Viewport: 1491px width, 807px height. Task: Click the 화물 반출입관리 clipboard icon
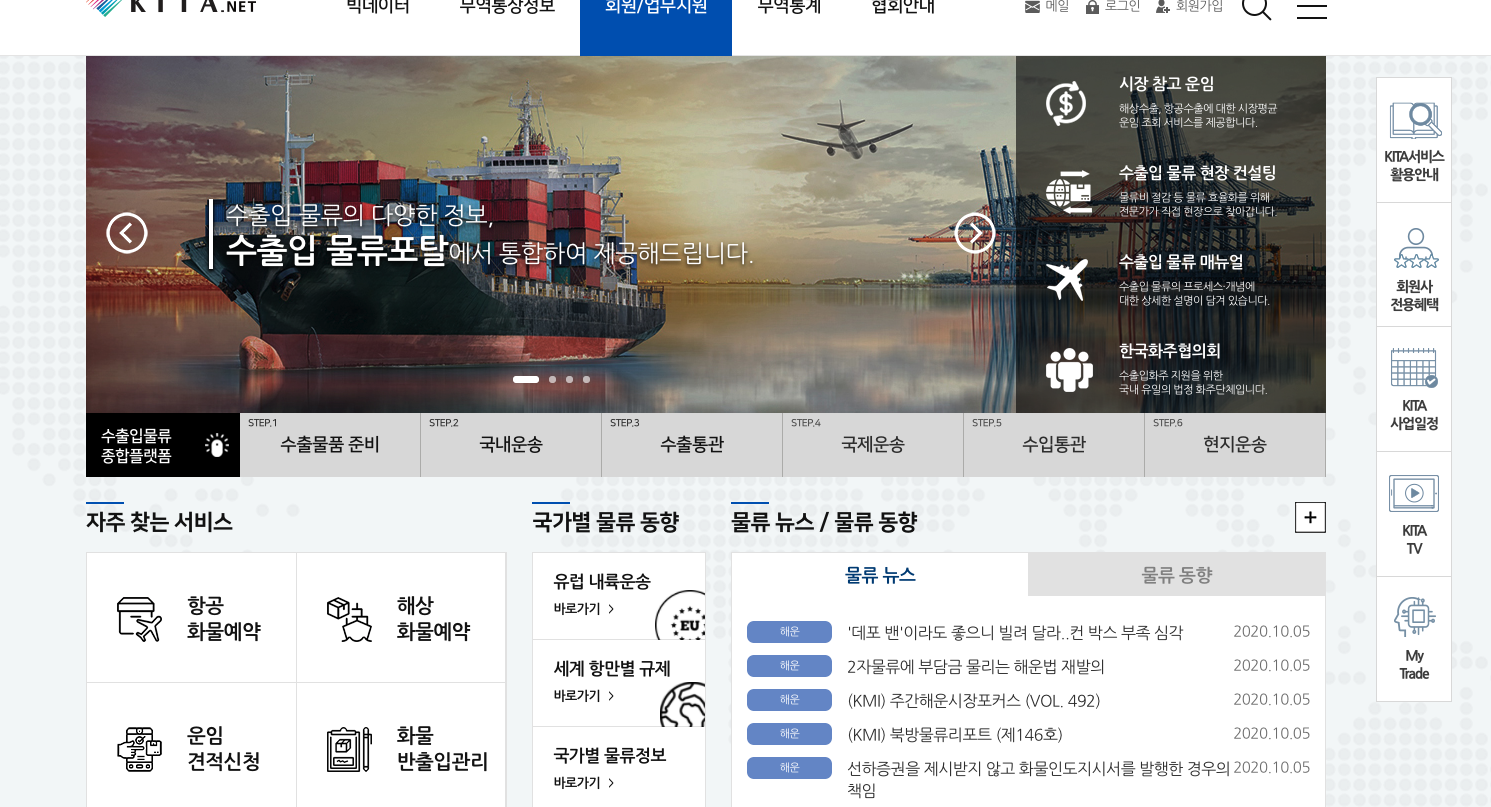point(349,749)
